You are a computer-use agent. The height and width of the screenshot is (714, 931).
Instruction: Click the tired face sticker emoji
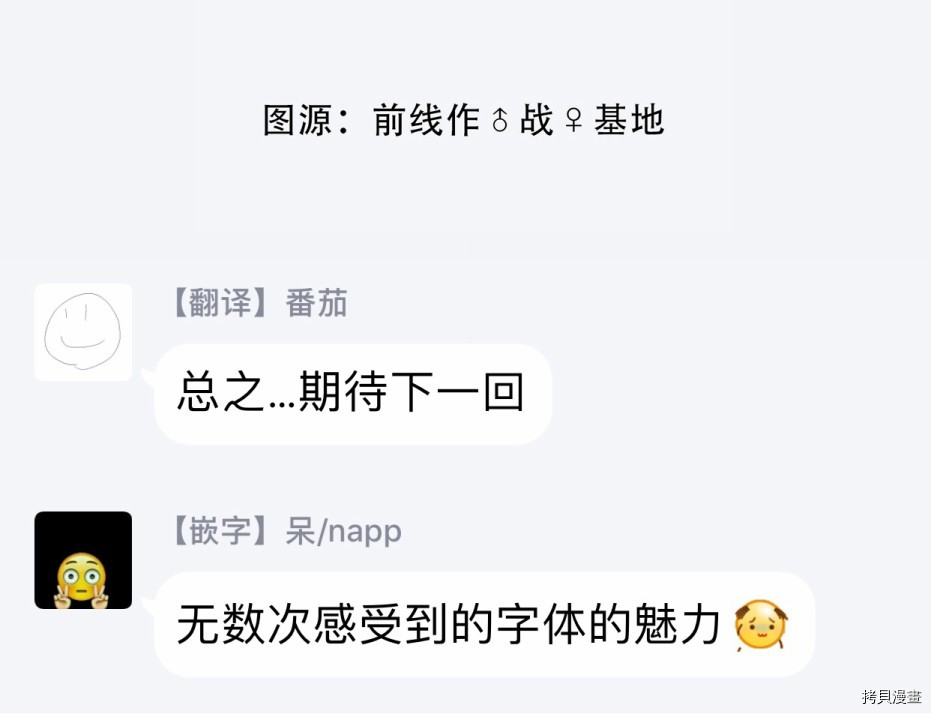761,625
